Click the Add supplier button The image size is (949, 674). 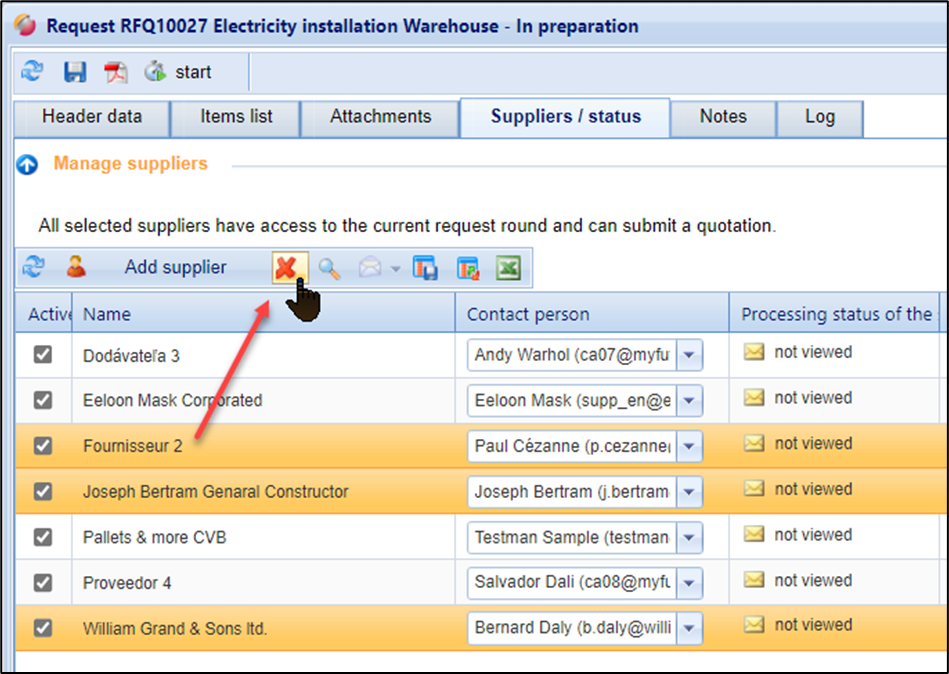(175, 267)
